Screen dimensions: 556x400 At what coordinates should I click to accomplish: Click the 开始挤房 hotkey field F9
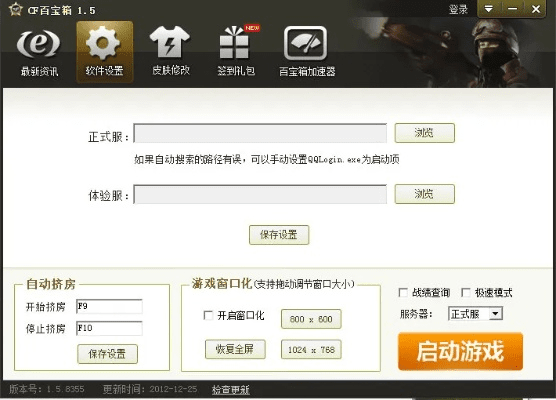[109, 306]
